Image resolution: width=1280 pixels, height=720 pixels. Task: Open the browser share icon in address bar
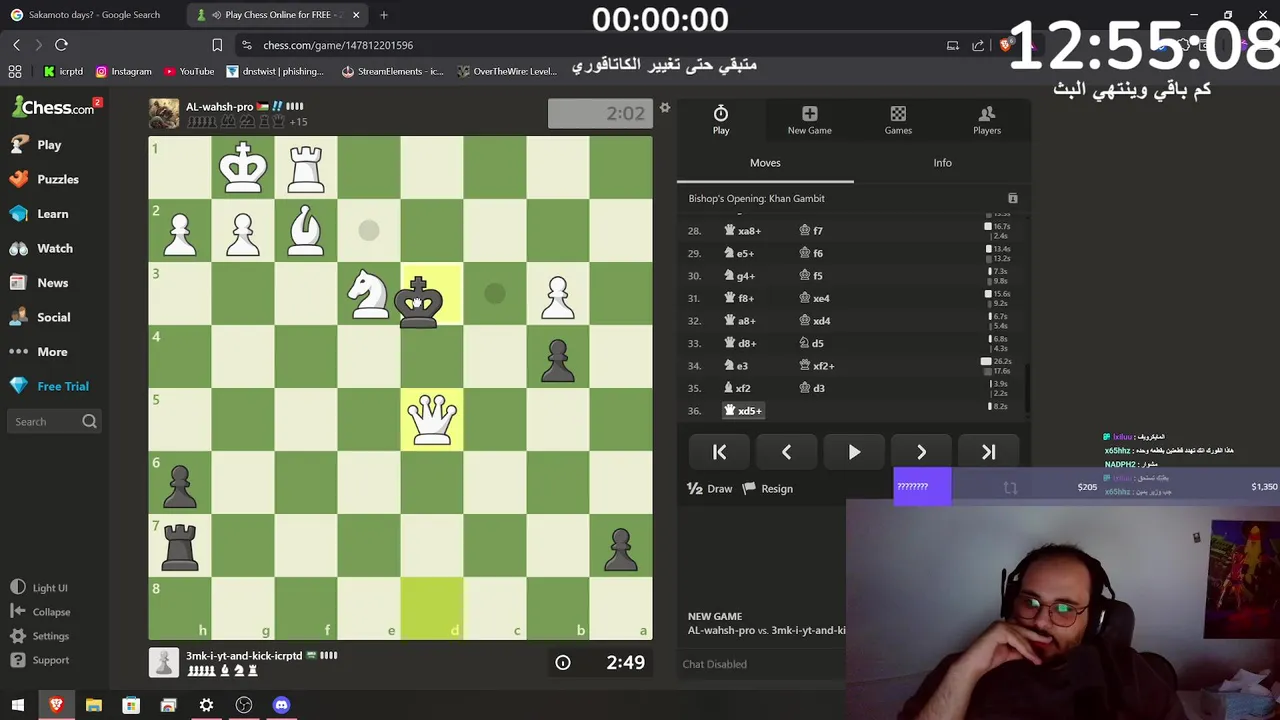click(978, 45)
